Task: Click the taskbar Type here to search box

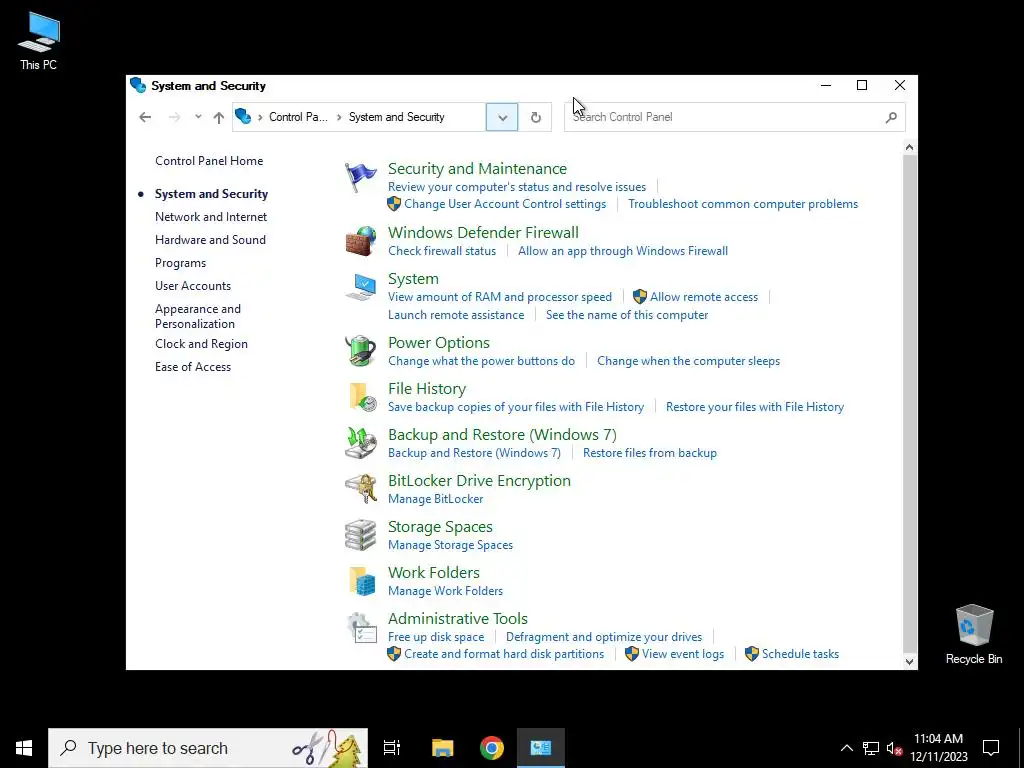Action: tap(208, 748)
